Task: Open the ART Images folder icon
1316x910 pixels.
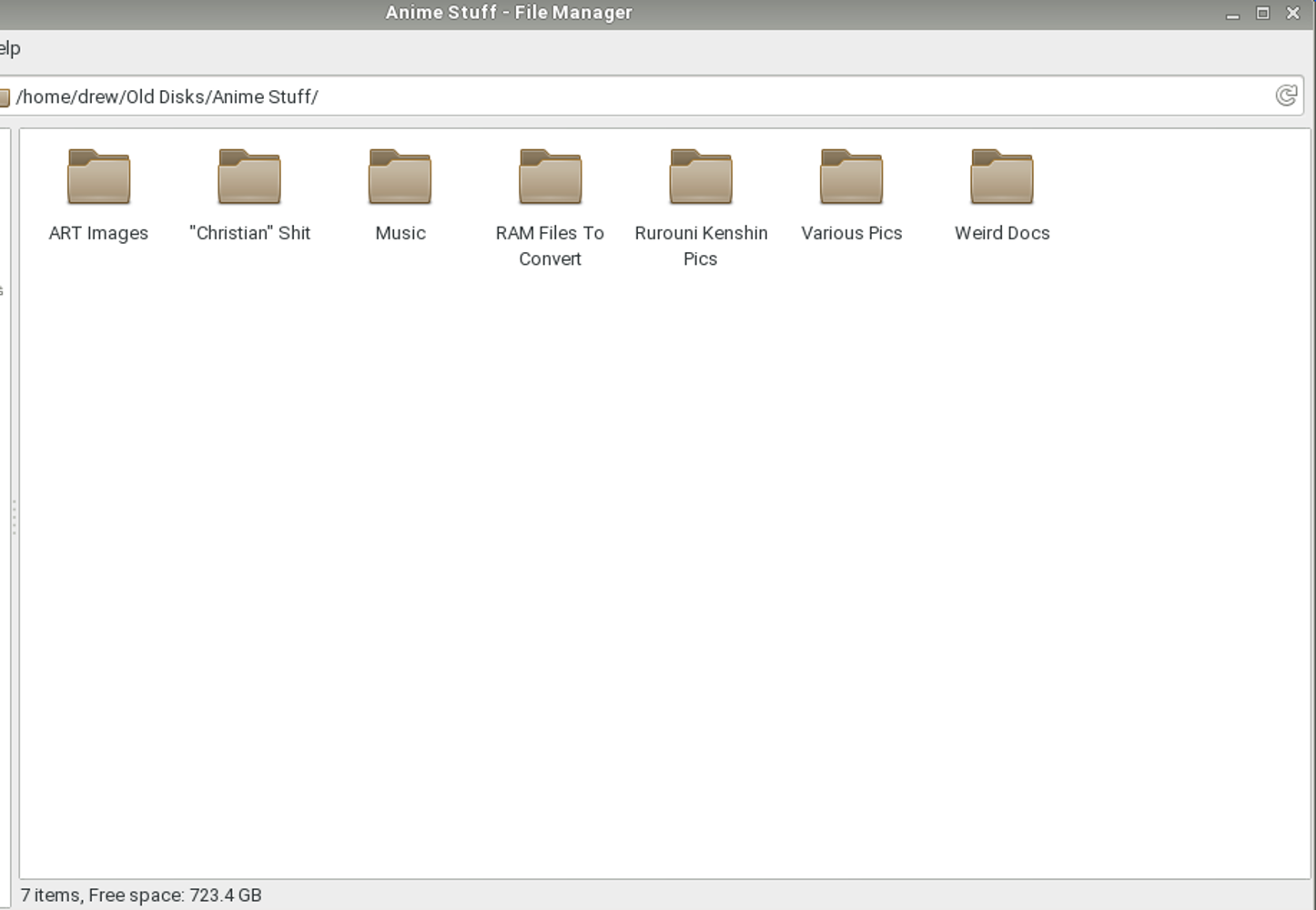Action: tap(98, 177)
